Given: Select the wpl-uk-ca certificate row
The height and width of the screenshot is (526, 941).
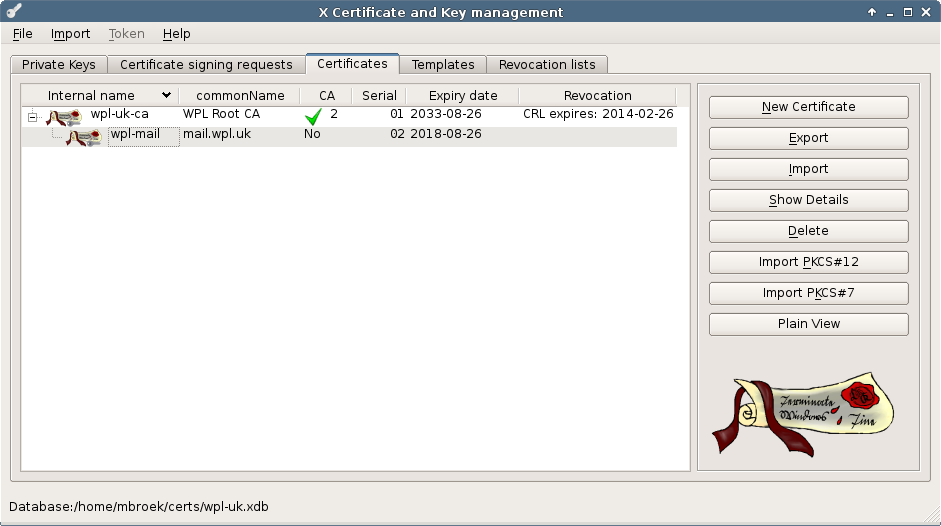Looking at the screenshot, I should [349, 116].
